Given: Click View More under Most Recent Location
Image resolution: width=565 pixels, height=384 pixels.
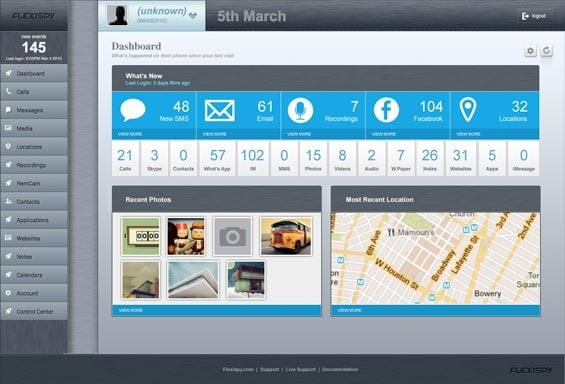Looking at the screenshot, I should 350,310.
